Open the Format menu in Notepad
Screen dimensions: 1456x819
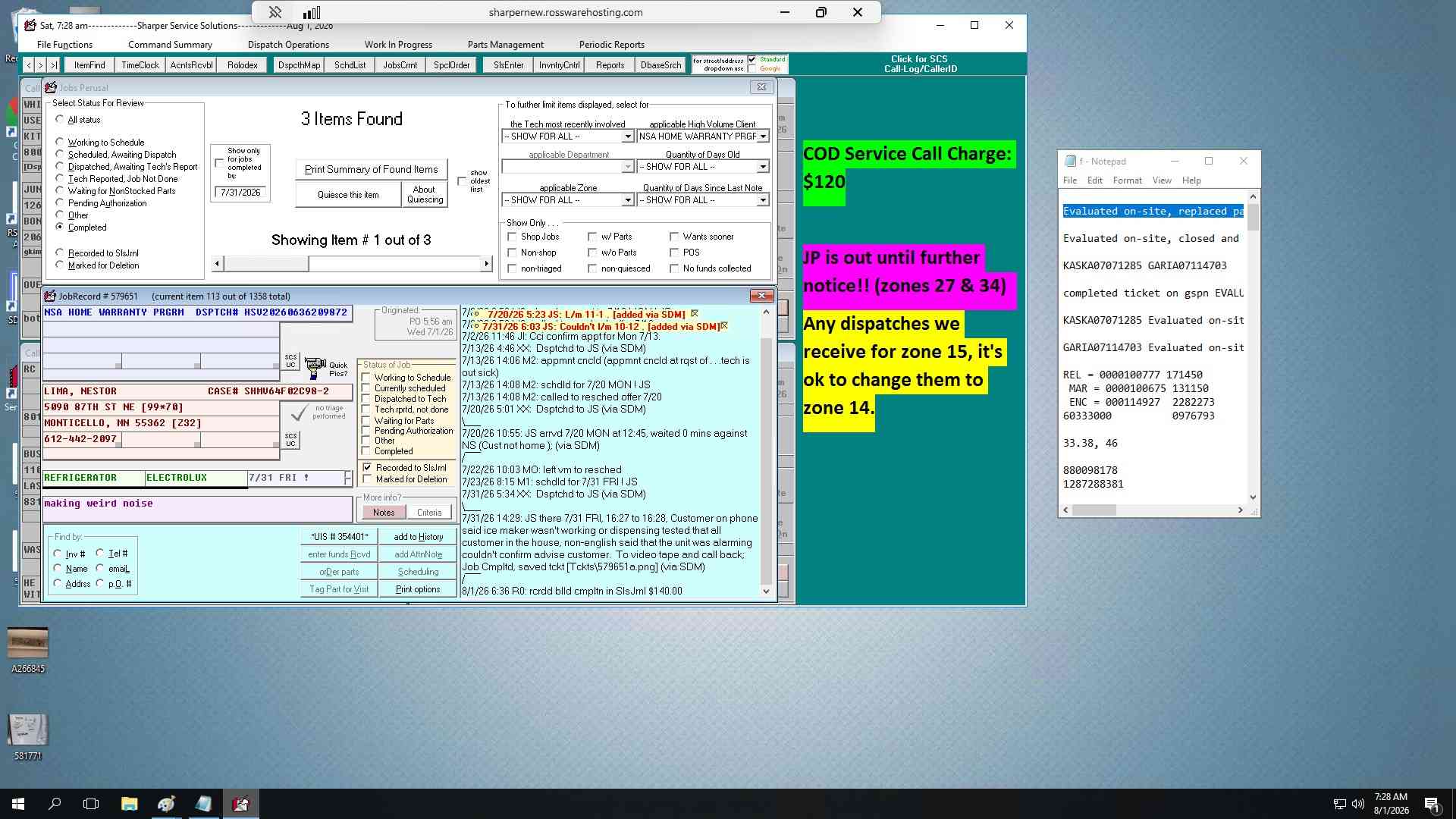tap(1127, 180)
